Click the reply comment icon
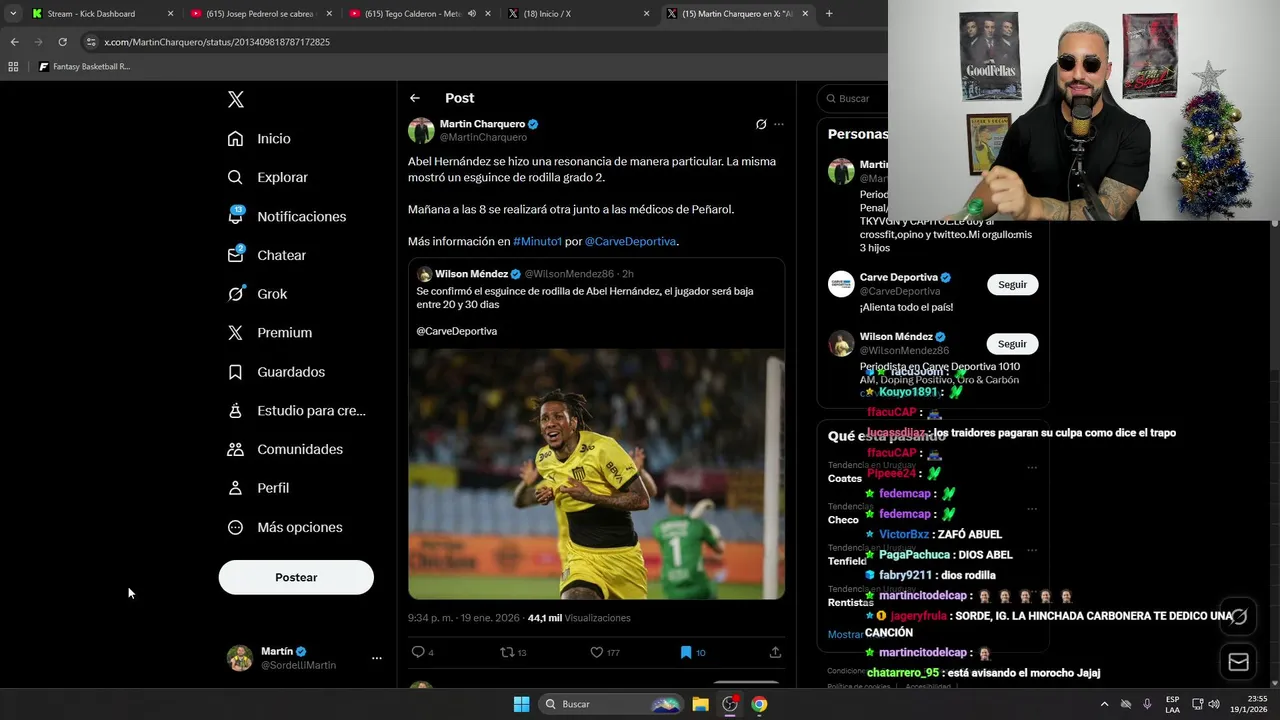The image size is (1280, 720). (418, 652)
